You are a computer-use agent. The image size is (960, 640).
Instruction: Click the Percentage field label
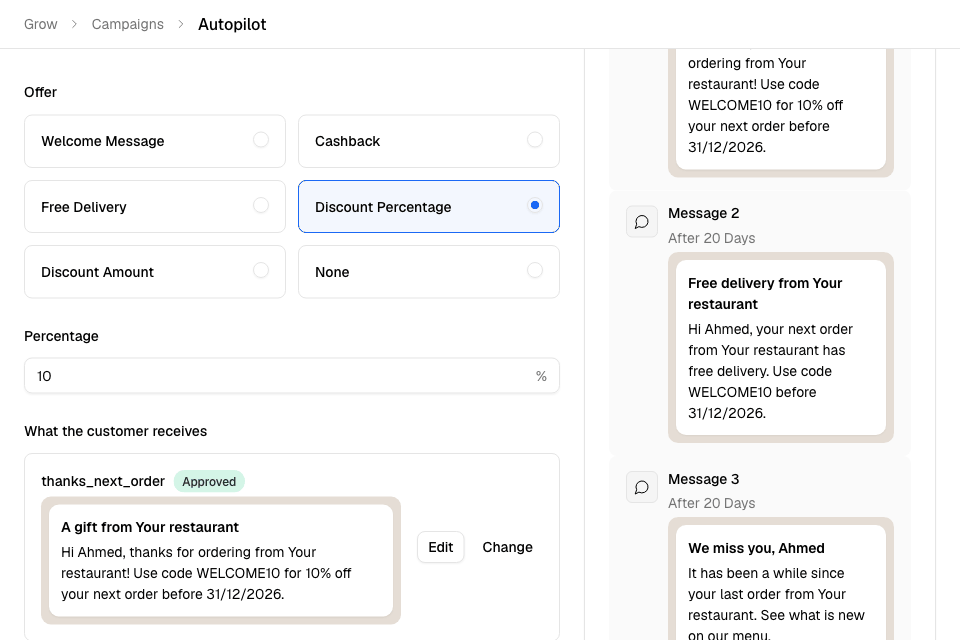click(61, 336)
